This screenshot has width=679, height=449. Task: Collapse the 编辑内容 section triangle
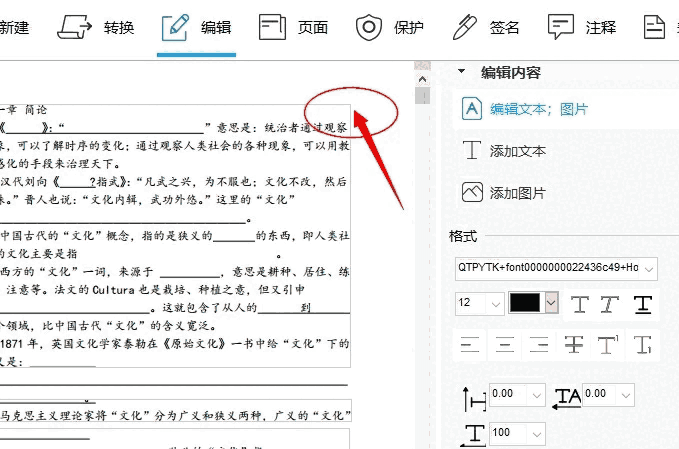pyautogui.click(x=462, y=71)
